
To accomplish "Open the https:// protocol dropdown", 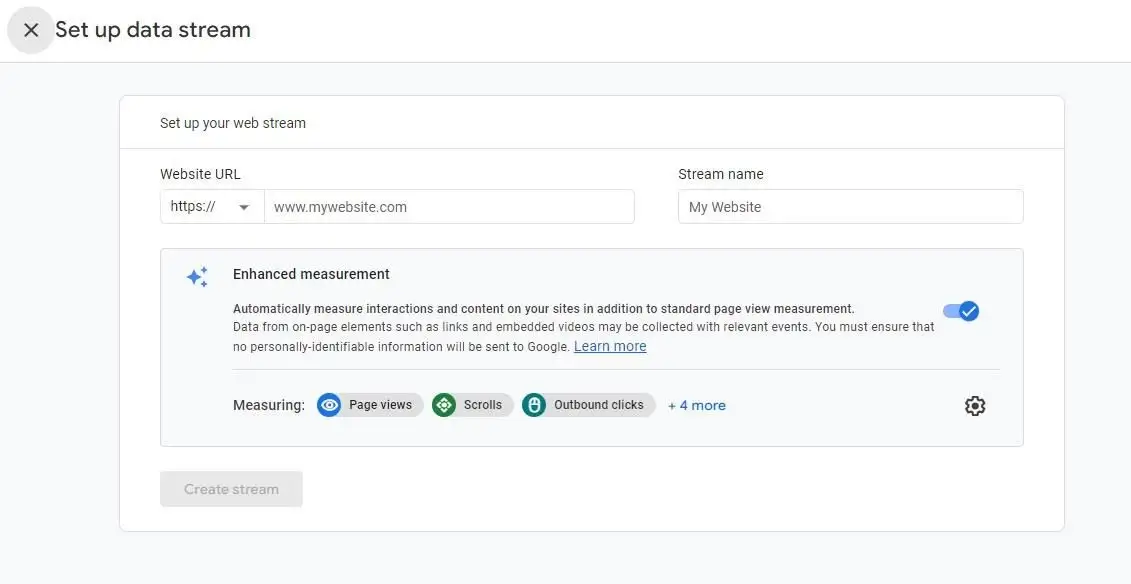I will tap(212, 207).
